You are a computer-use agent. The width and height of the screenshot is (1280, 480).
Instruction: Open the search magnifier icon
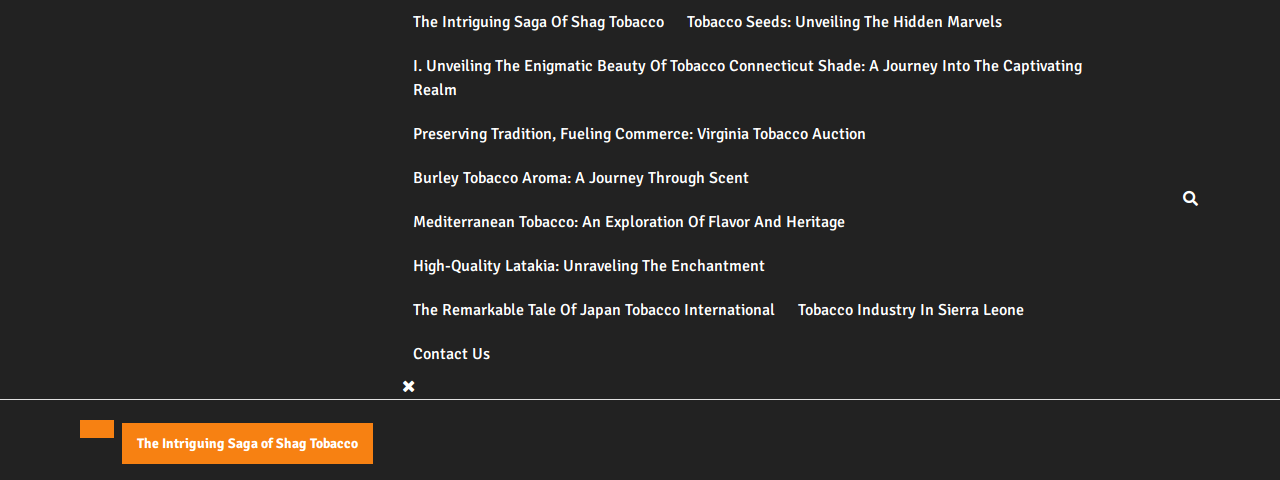click(x=1190, y=199)
